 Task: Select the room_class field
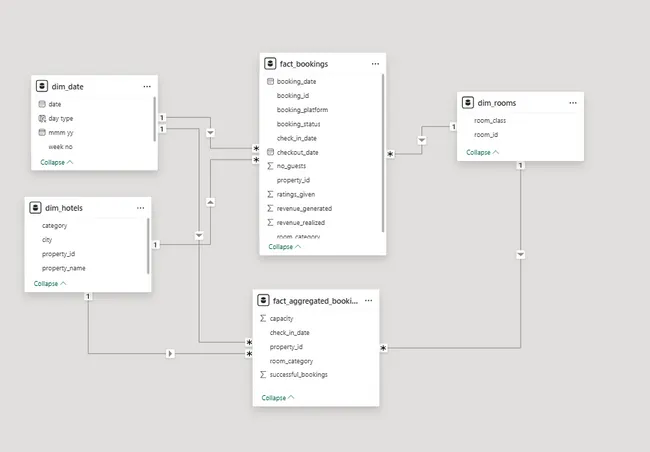point(490,120)
